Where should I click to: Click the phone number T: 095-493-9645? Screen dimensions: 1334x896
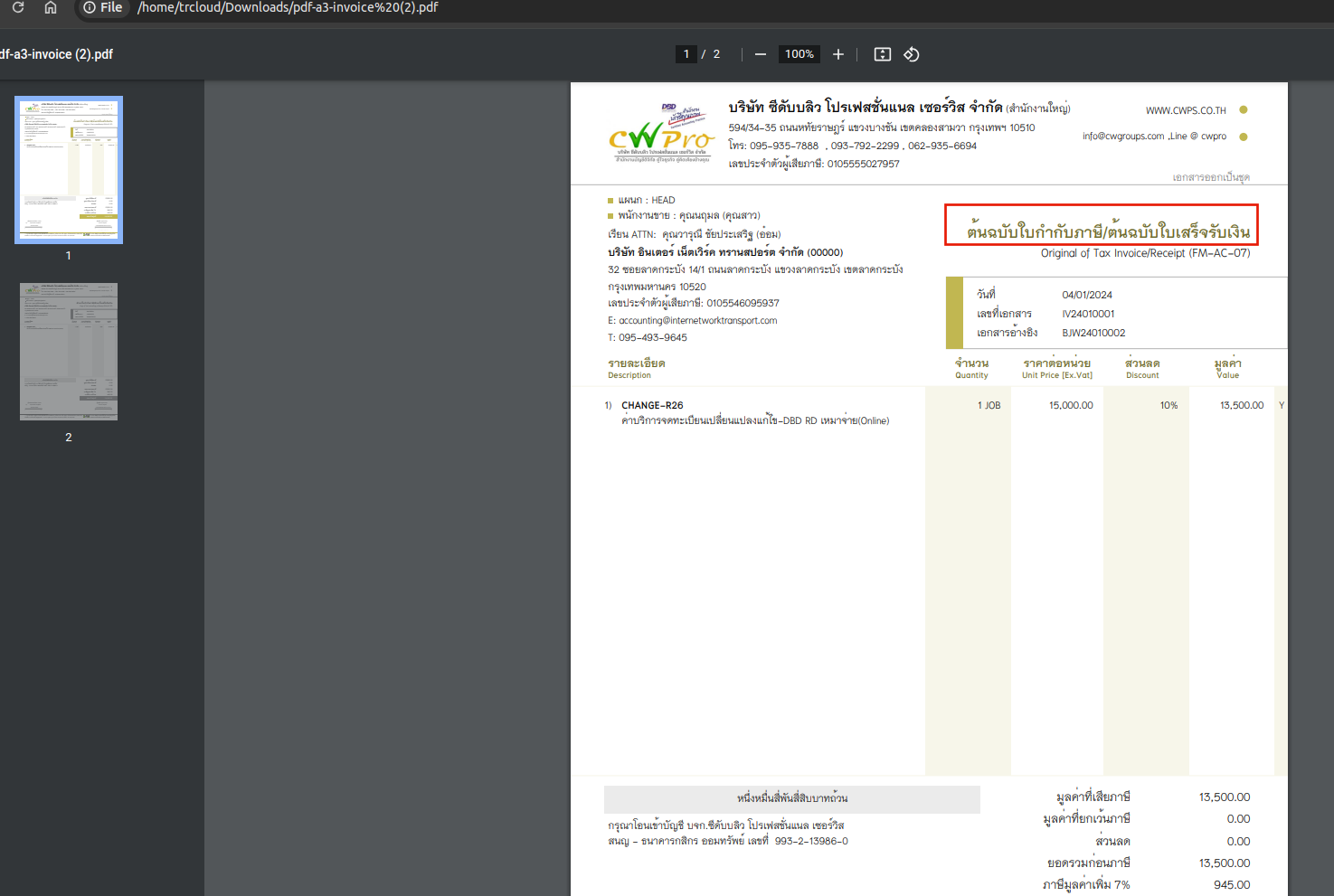[648, 337]
